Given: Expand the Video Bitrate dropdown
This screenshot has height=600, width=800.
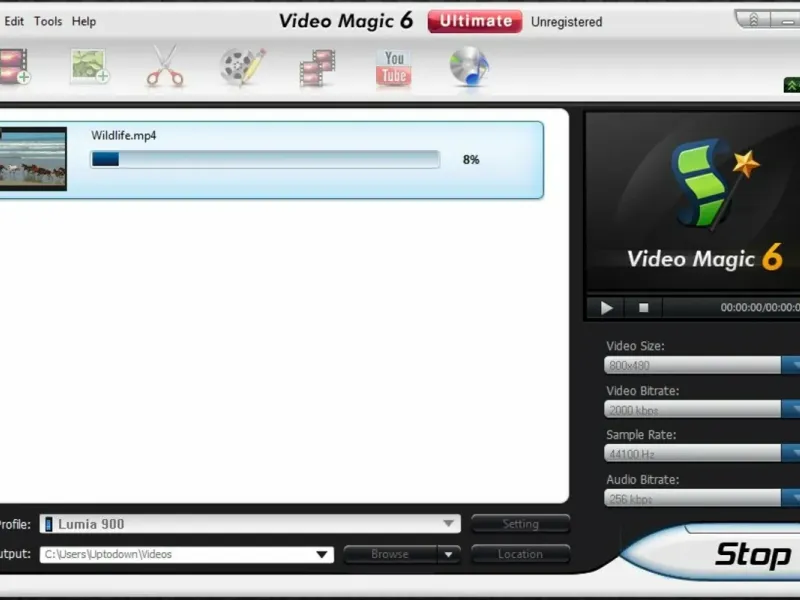Looking at the screenshot, I should pos(791,410).
